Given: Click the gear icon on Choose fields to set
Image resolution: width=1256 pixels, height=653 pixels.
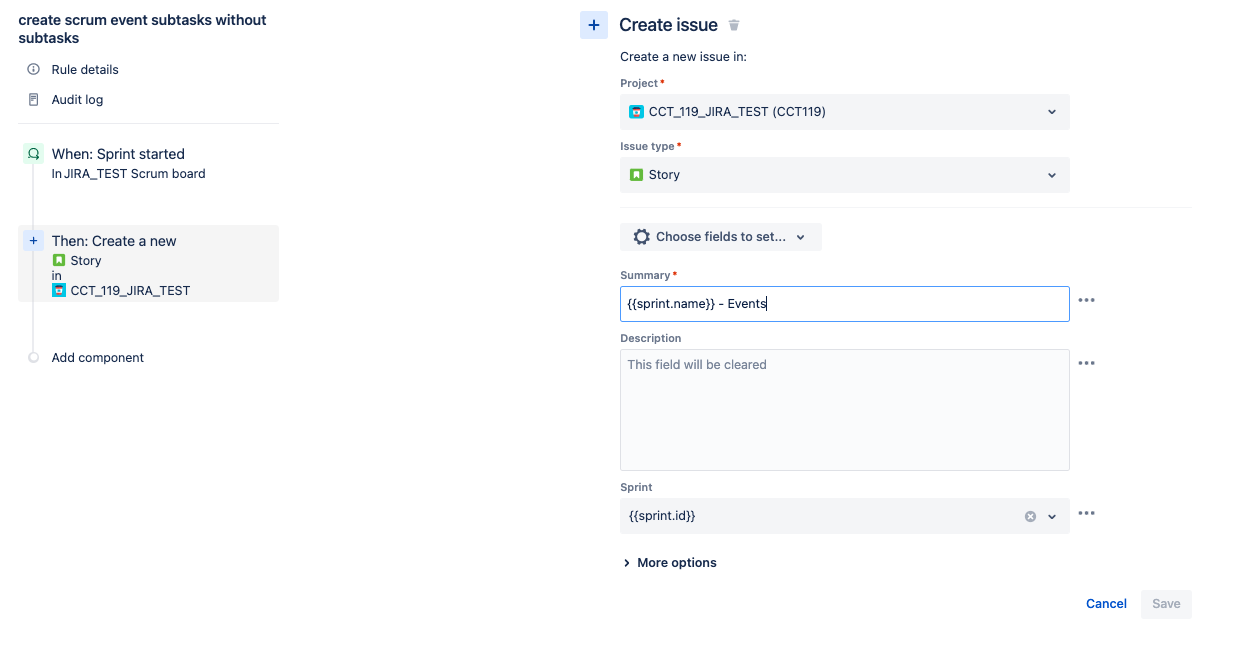Looking at the screenshot, I should tap(641, 236).
